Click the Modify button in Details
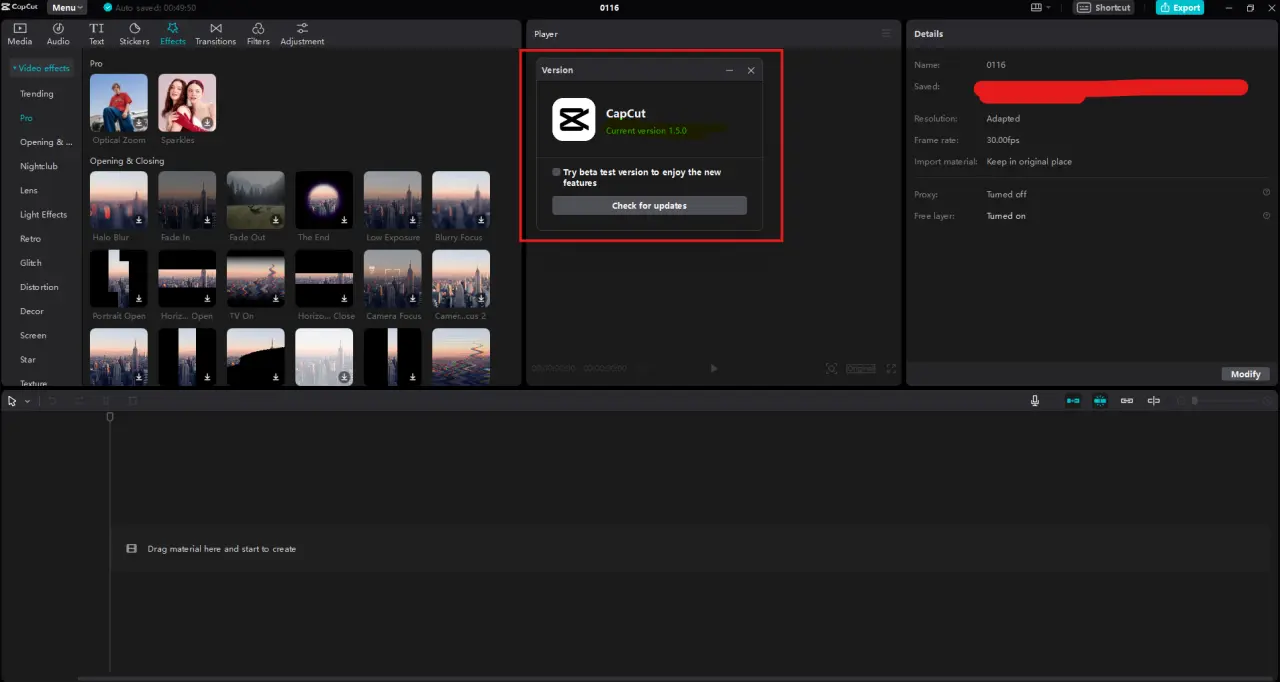 (x=1246, y=374)
